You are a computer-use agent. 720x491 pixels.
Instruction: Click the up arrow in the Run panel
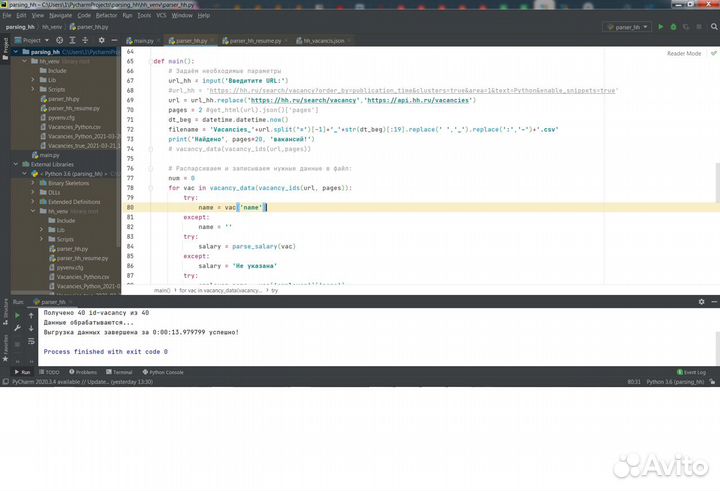[31, 316]
